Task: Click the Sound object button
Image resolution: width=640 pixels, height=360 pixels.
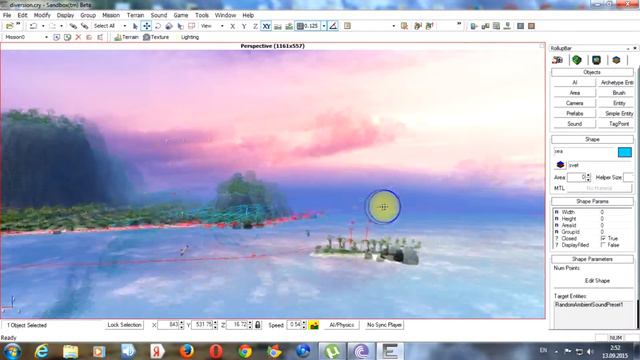Action: click(574, 124)
